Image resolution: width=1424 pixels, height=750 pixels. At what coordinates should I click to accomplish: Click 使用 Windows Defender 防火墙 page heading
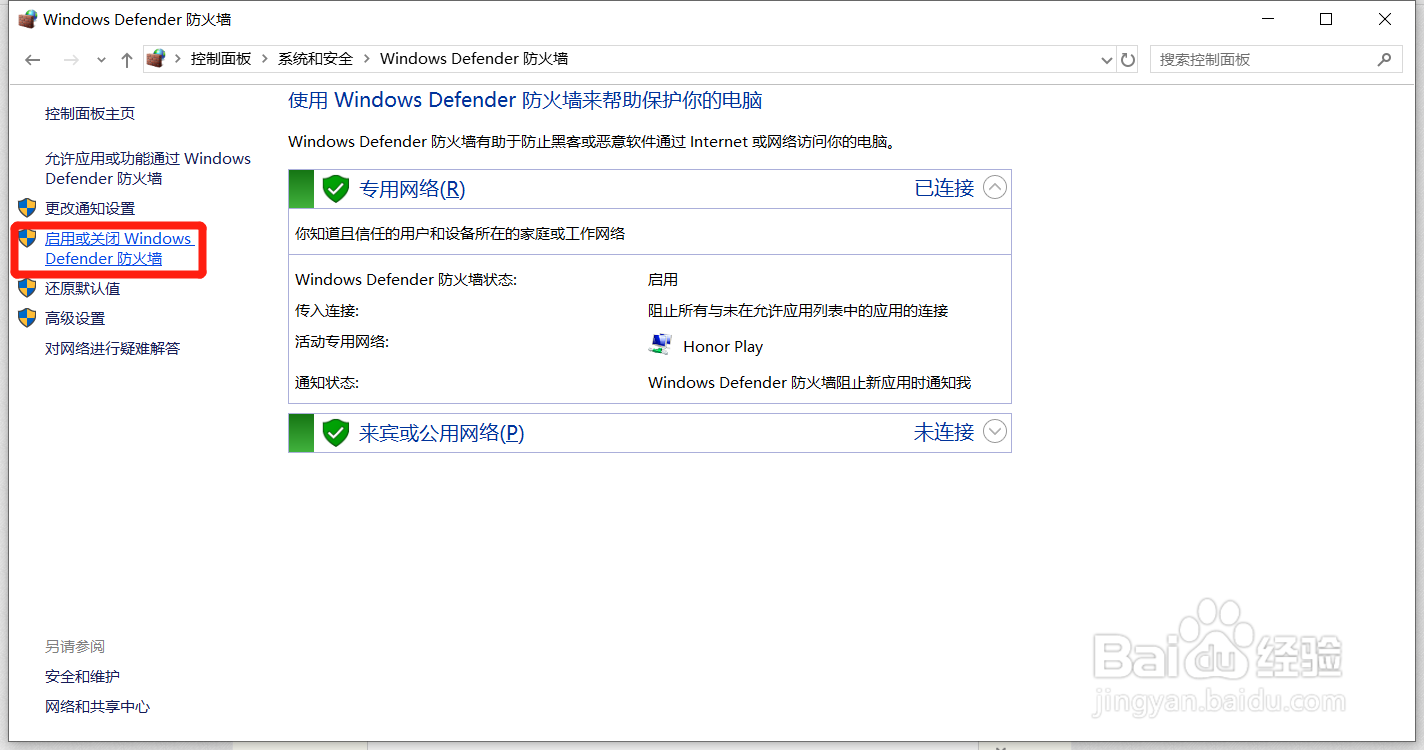[x=525, y=100]
